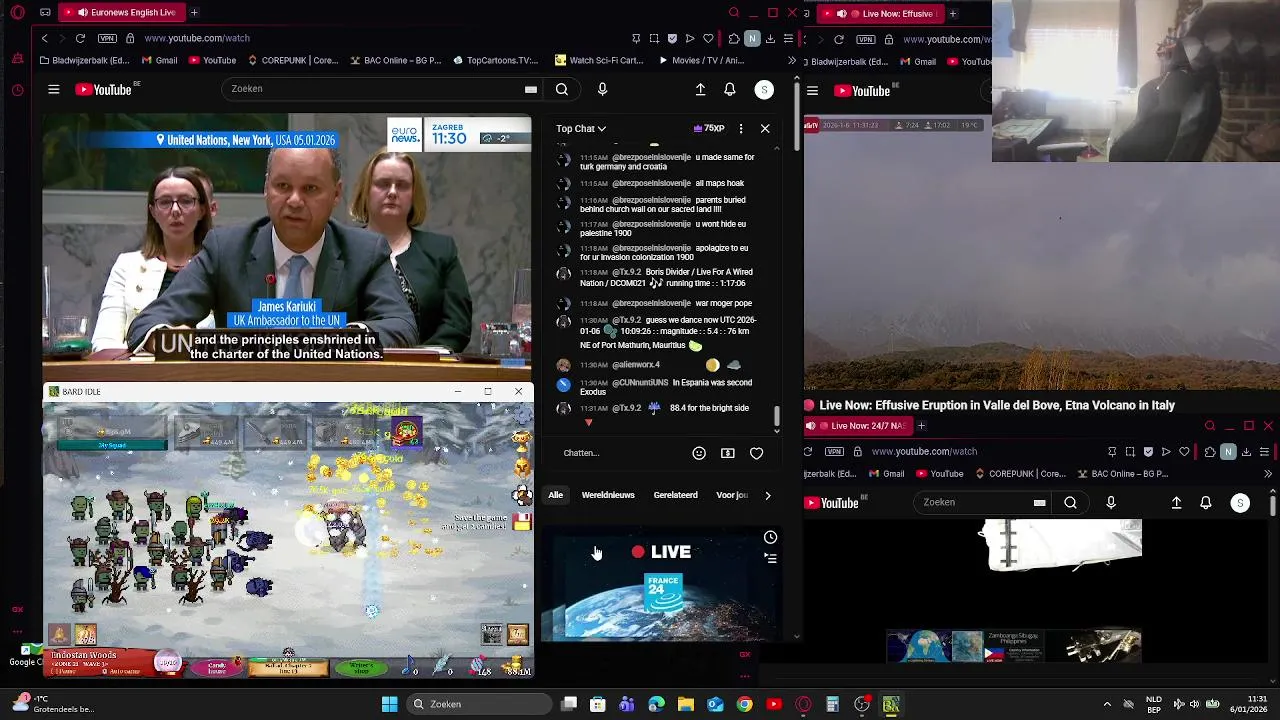Open TopCartoons.TV bookmark
This screenshot has height=720, width=1280.
point(495,60)
